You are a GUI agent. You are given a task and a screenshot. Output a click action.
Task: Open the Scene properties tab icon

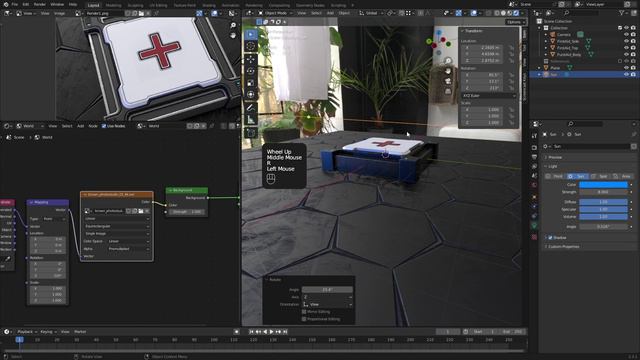534,176
